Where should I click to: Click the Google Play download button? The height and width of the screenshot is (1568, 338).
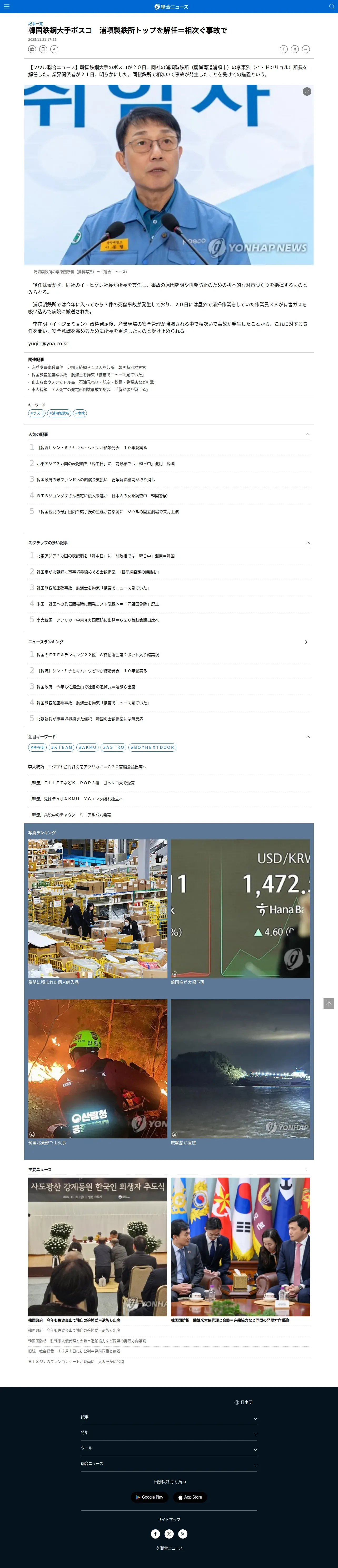point(149,1497)
